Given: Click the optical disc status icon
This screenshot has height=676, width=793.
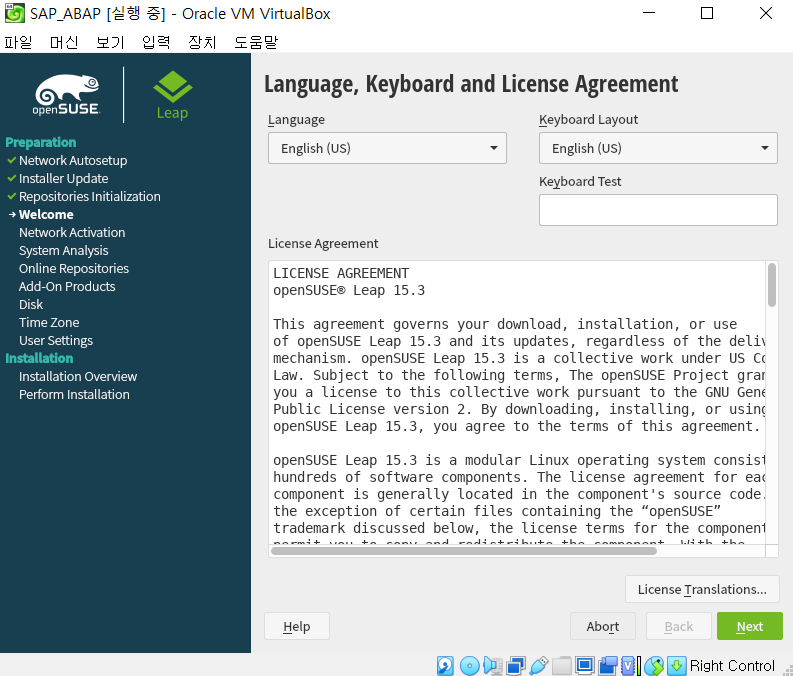Looking at the screenshot, I should [x=470, y=665].
